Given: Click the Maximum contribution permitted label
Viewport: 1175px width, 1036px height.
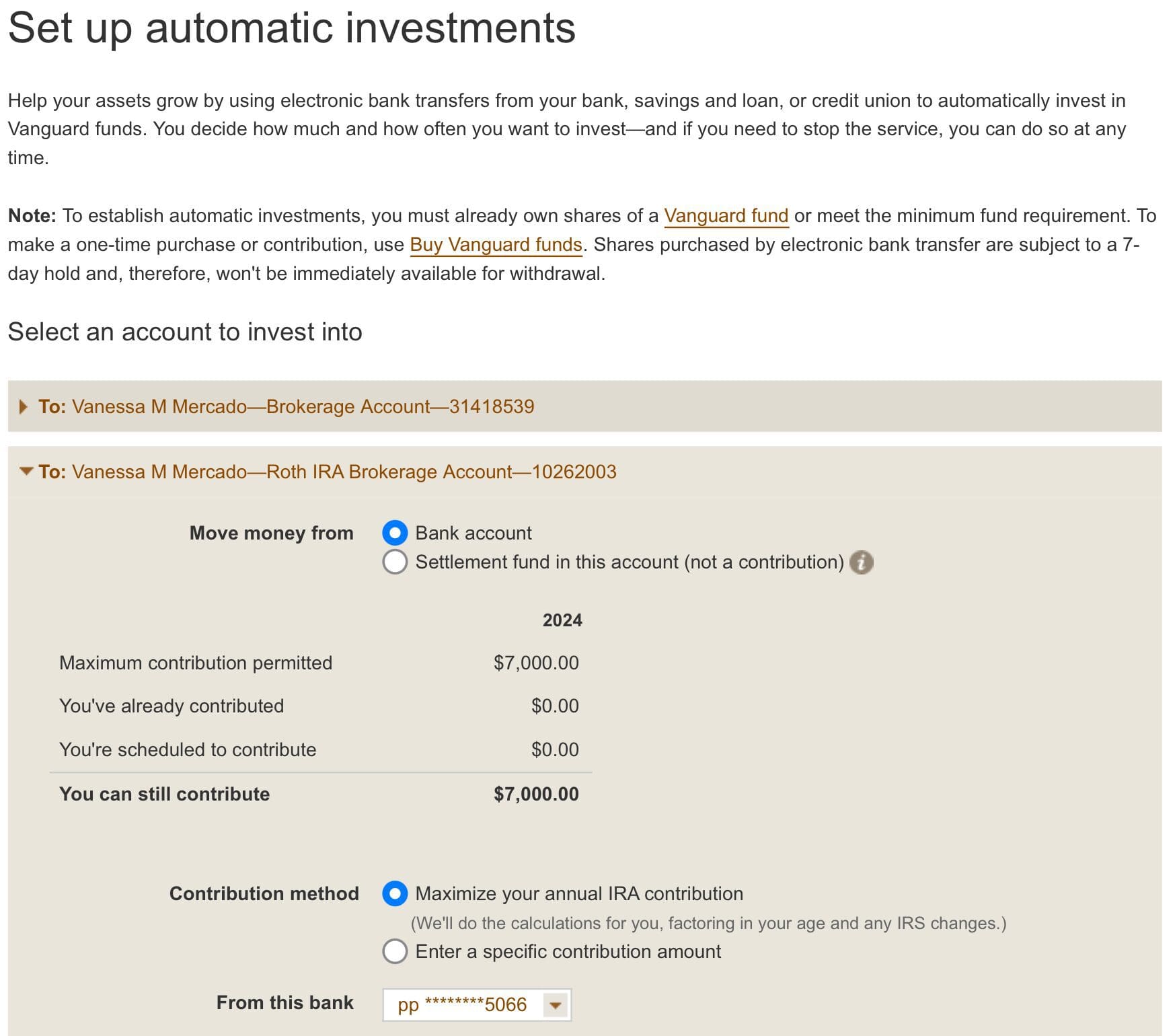Looking at the screenshot, I should (196, 663).
